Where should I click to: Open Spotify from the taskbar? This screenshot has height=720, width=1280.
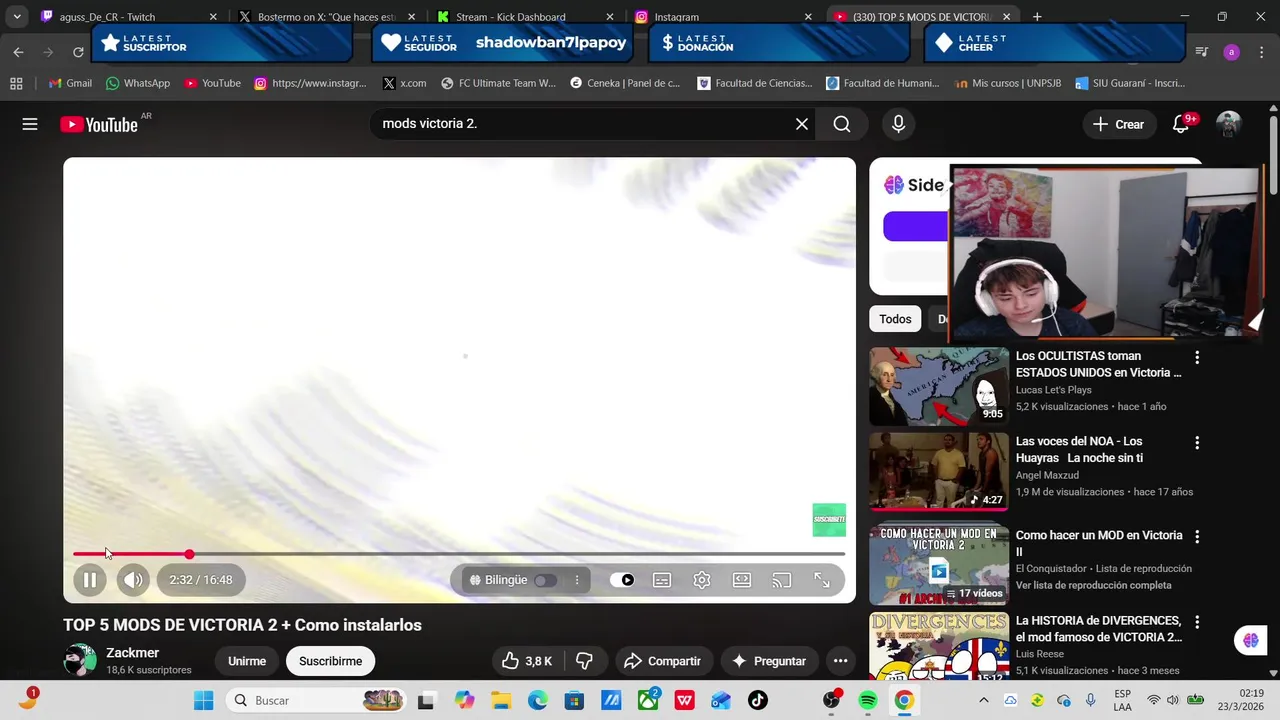point(868,700)
